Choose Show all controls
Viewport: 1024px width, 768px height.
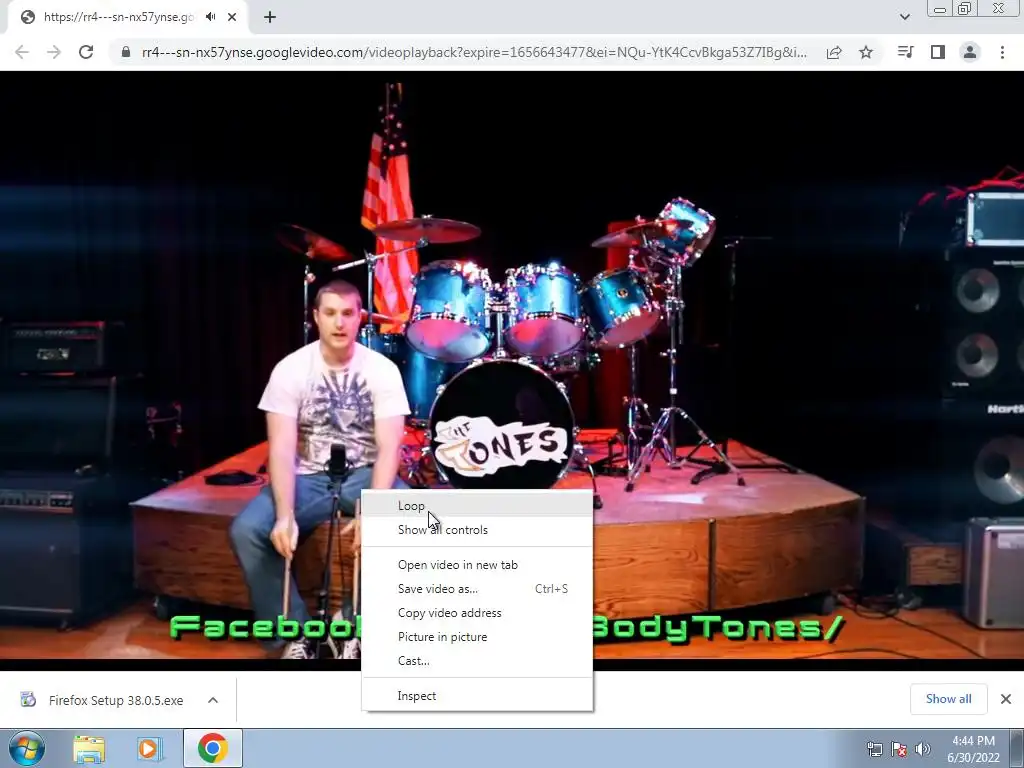(x=477, y=530)
